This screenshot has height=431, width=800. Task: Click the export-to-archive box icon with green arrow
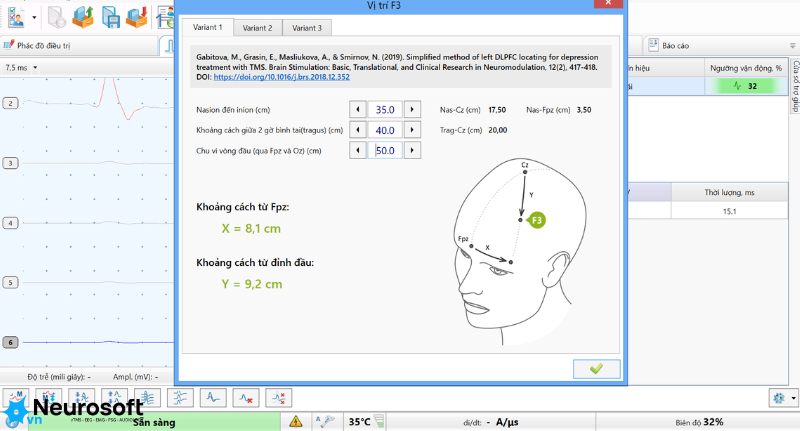coord(83,17)
